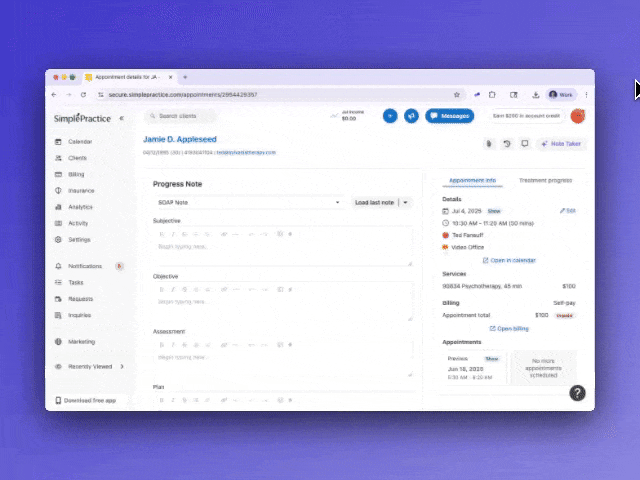Select Billing in the sidebar menu
The image size is (640, 480).
pos(76,174)
